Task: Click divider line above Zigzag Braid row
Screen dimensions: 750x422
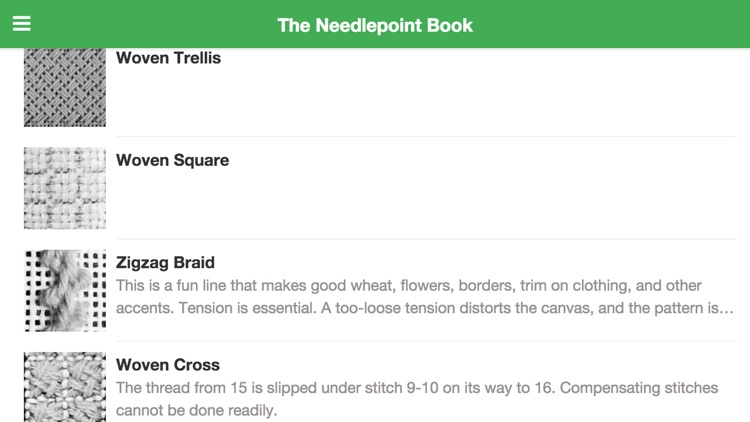Action: tap(425, 239)
